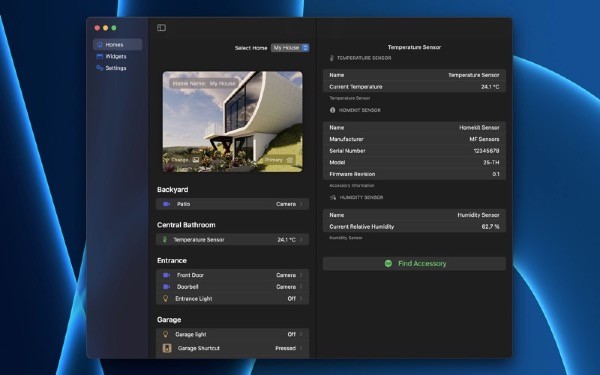The width and height of the screenshot is (600, 375).
Task: Open the Entrance Light row chevron
Action: [301, 298]
